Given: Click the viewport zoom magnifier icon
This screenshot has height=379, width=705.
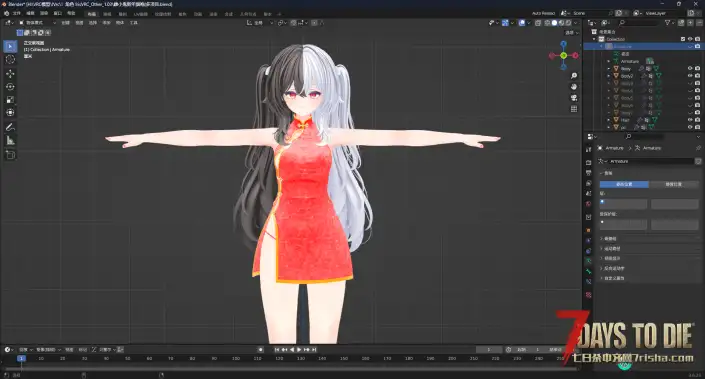Looking at the screenshot, I should [x=574, y=76].
